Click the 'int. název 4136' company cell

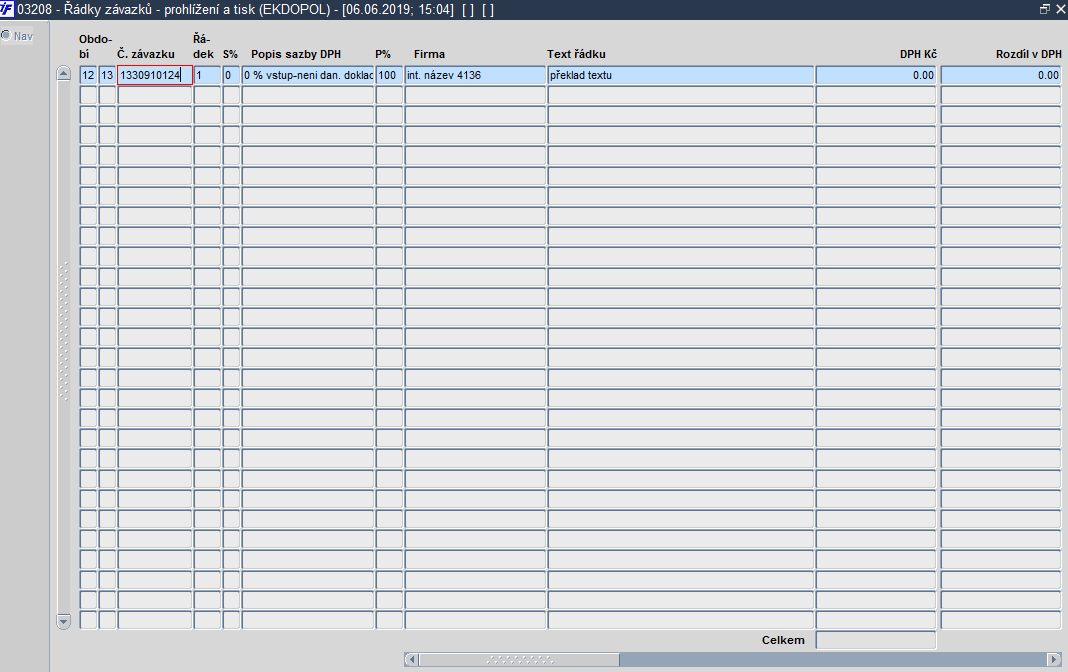(x=475, y=75)
